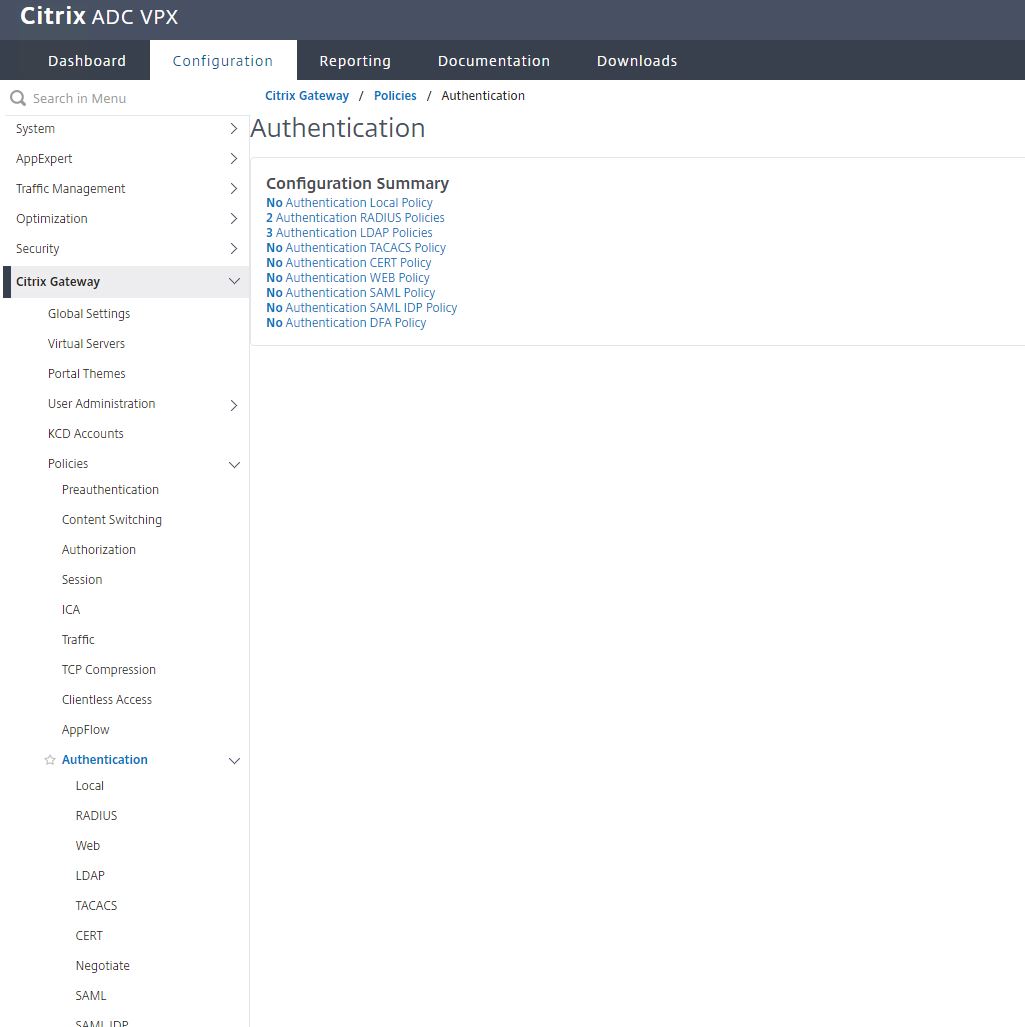Click the favorite star next to Authentication

50,760
